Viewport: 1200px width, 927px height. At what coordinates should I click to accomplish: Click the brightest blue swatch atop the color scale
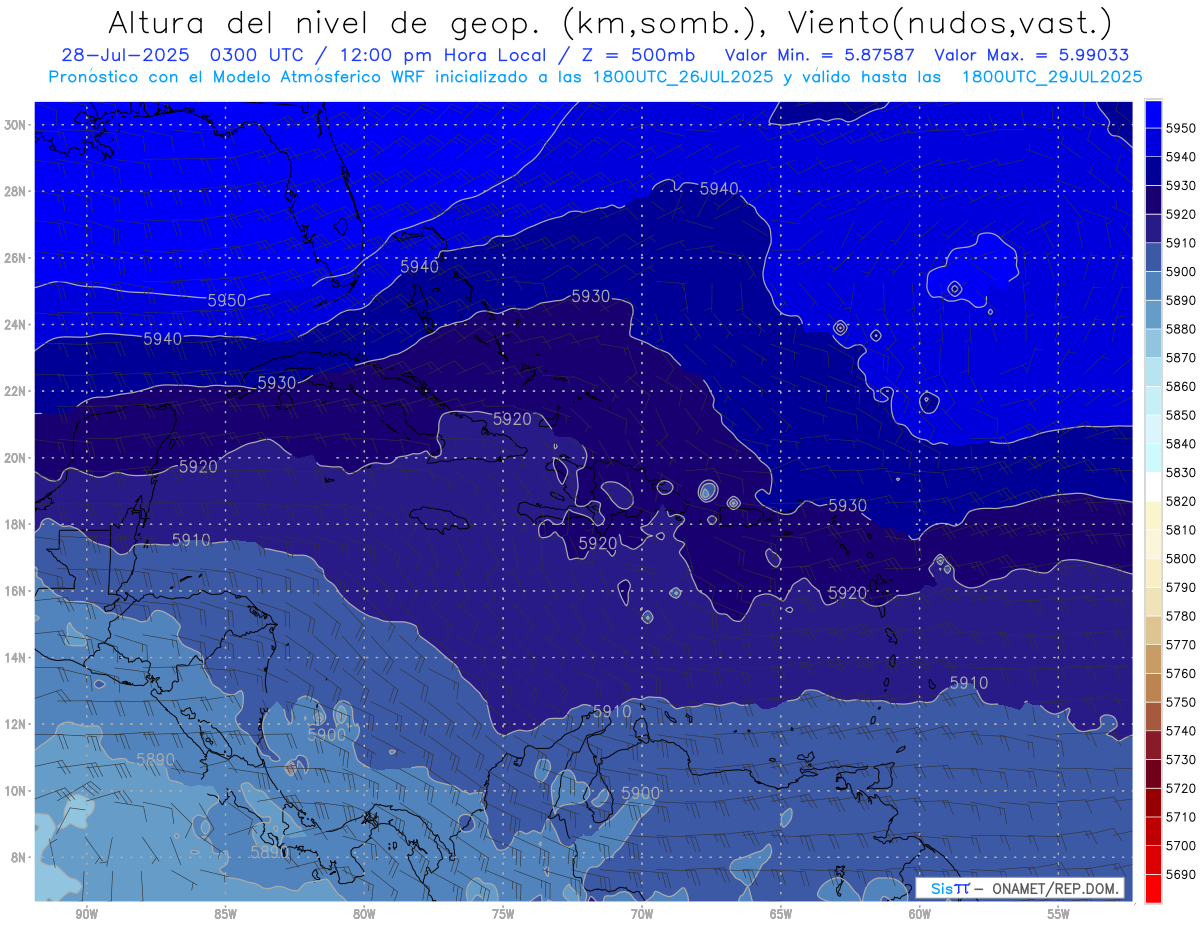click(1153, 114)
